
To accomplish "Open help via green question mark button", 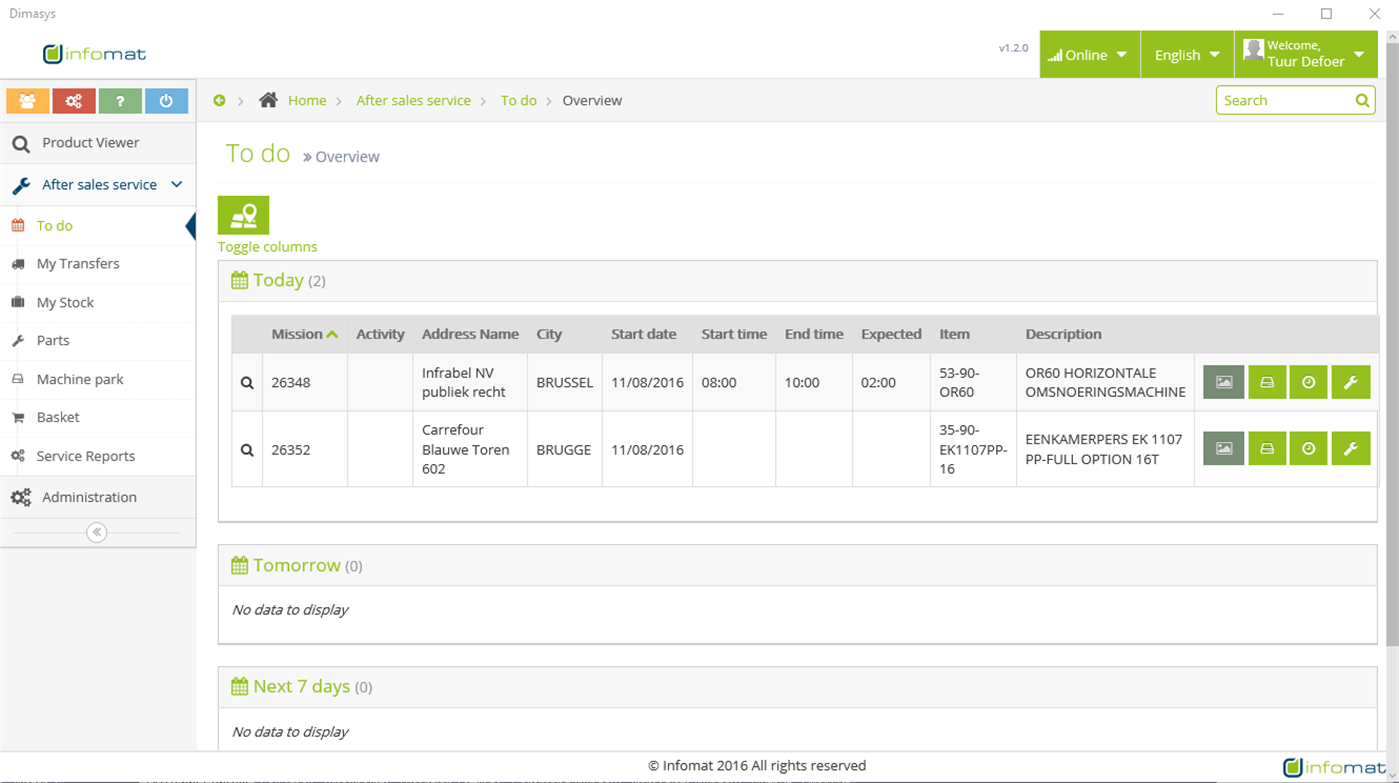I will click(x=120, y=101).
